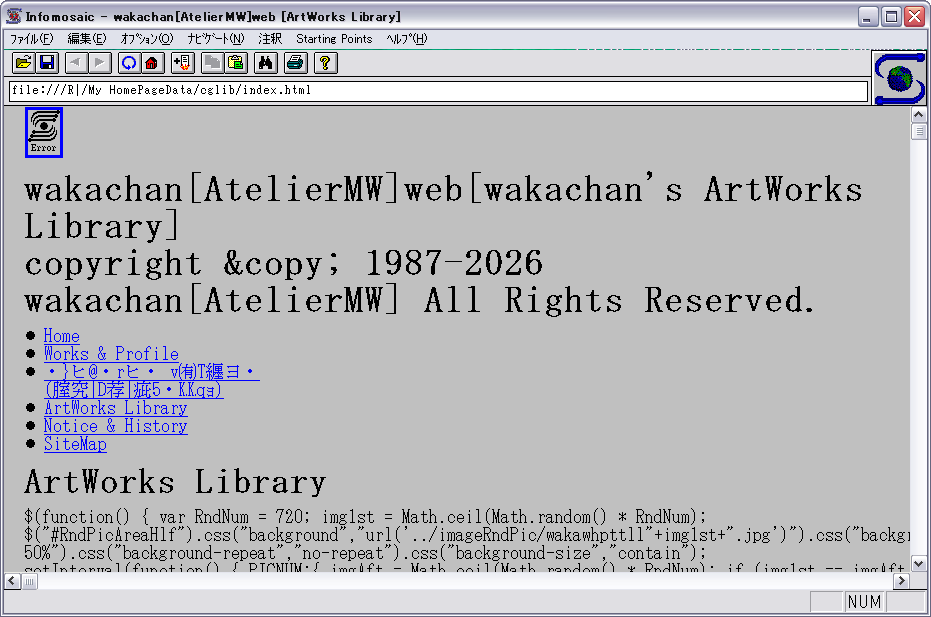Image resolution: width=931 pixels, height=617 pixels.
Task: Open the 編集(E) menu
Action: (87, 39)
